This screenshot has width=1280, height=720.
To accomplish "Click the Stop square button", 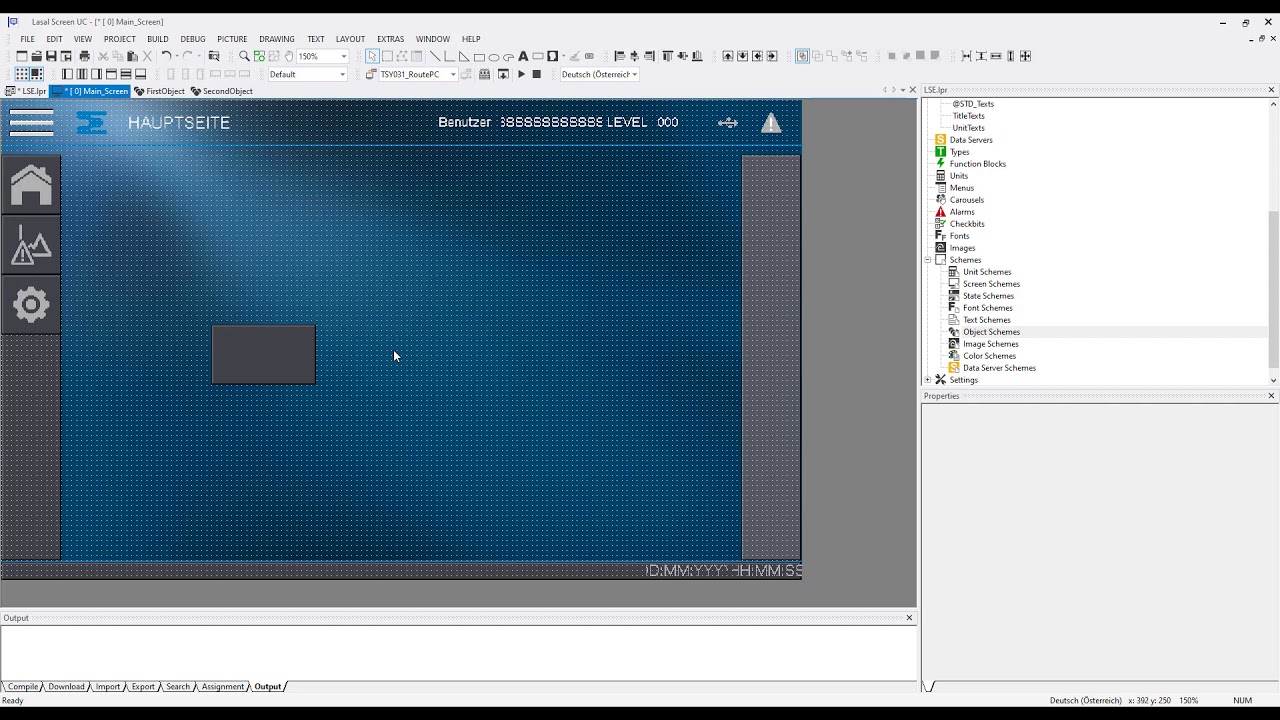I will click(536, 74).
